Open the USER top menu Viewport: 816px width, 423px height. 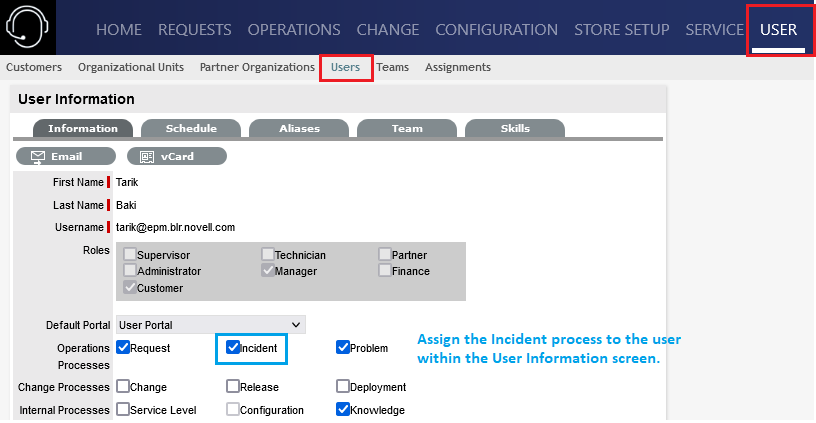point(778,29)
